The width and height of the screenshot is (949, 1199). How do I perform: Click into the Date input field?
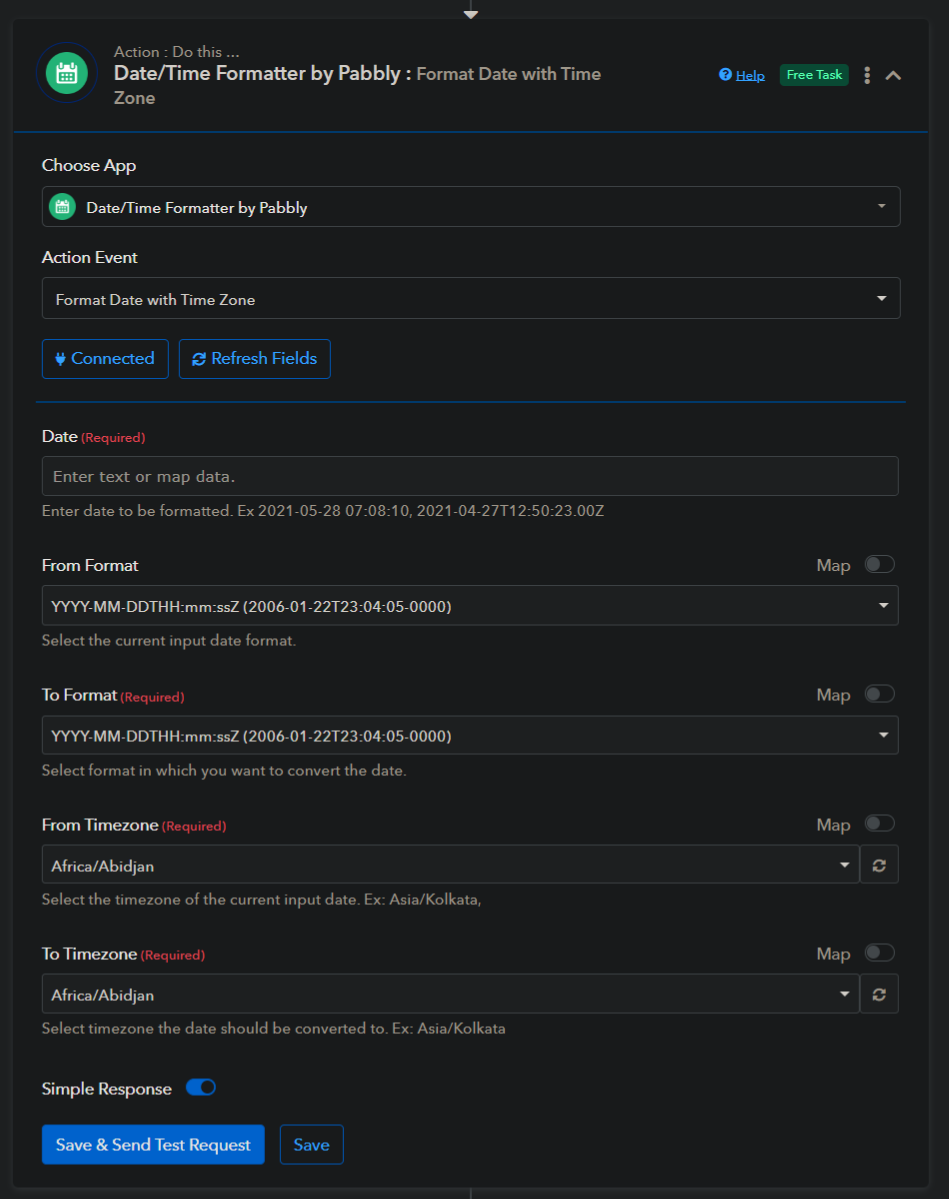click(470, 476)
